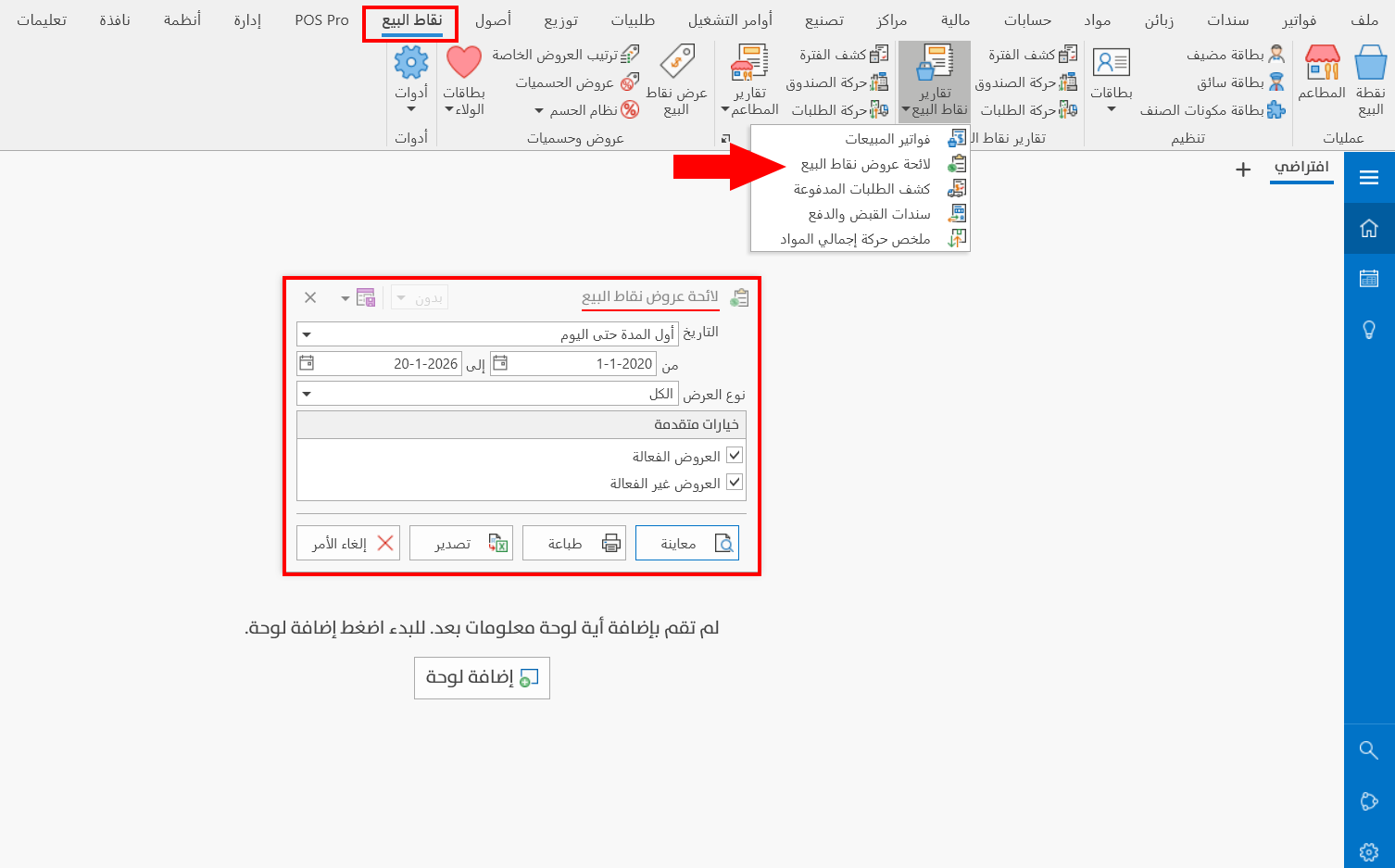The image size is (1395, 868).
Task: Open بدون template dropdown in dialog
Action: [420, 297]
